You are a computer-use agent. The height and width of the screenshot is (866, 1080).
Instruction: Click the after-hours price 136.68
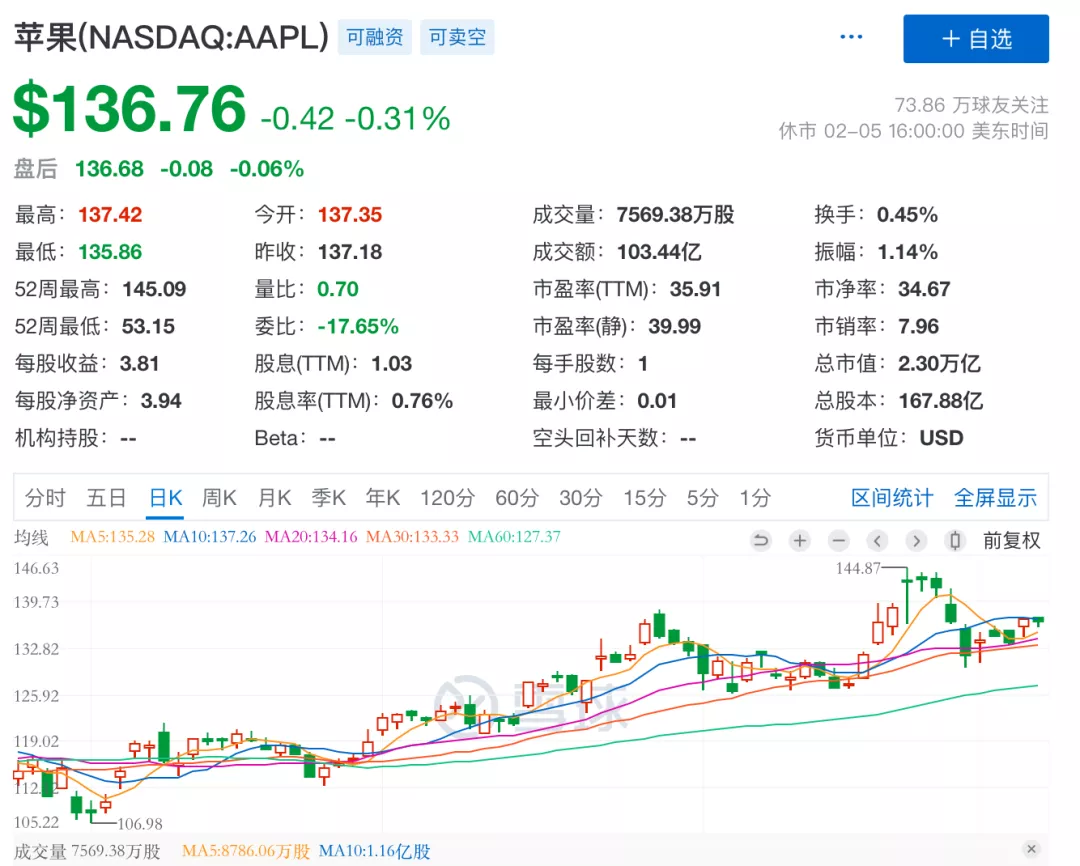(110, 169)
